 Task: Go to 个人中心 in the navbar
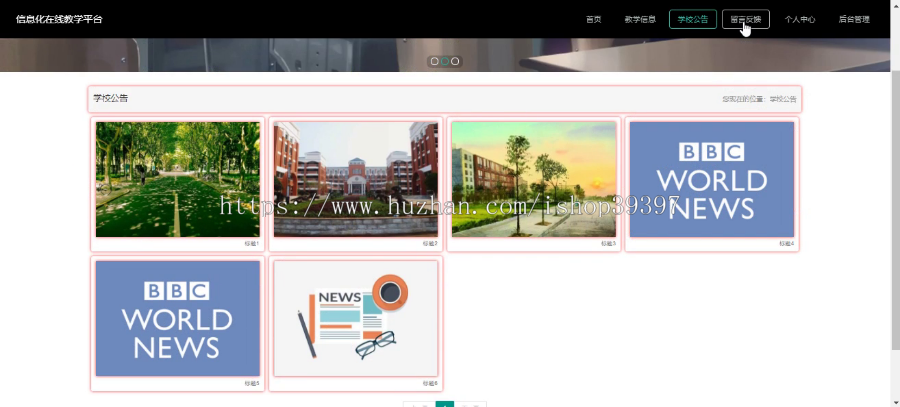pyautogui.click(x=800, y=19)
